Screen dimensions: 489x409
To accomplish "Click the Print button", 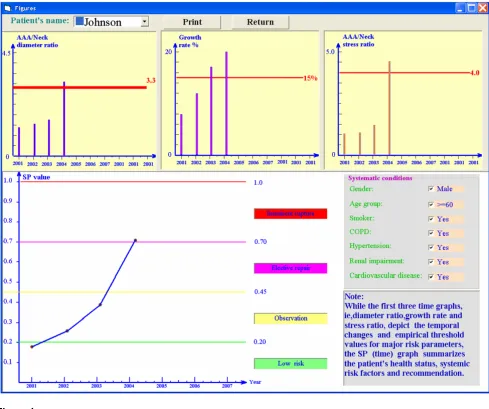I will click(192, 22).
